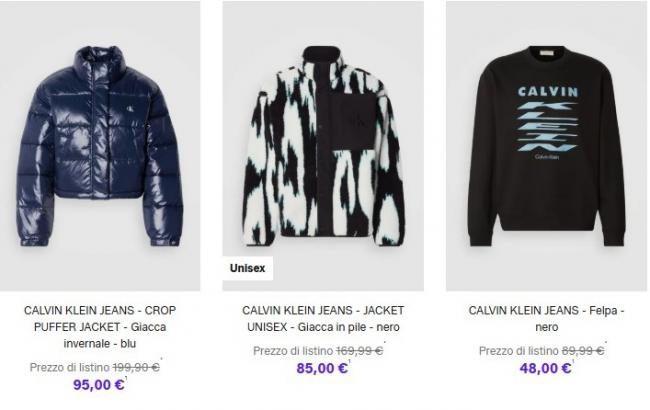Image resolution: width=650 pixels, height=410 pixels.
Task: Click Prezzo di listino label under sweatshirt
Action: 519,351
